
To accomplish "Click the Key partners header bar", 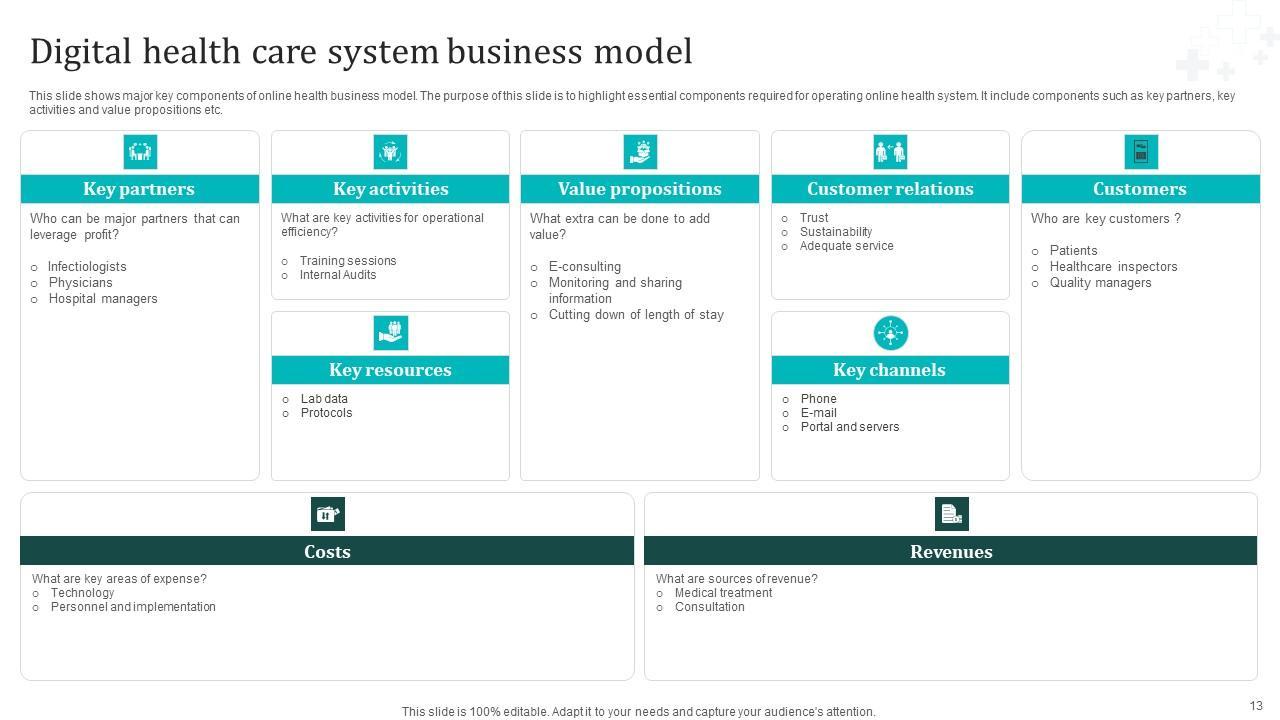I will tap(140, 189).
